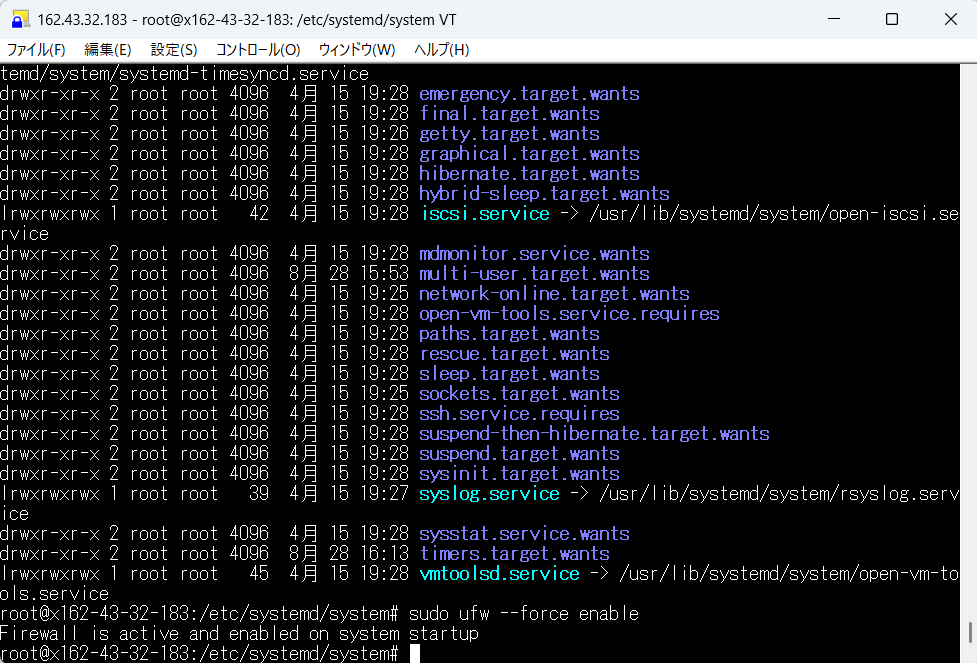The height and width of the screenshot is (663, 977).
Task: Click suspend.target.wants directory name
Action: tap(519, 453)
